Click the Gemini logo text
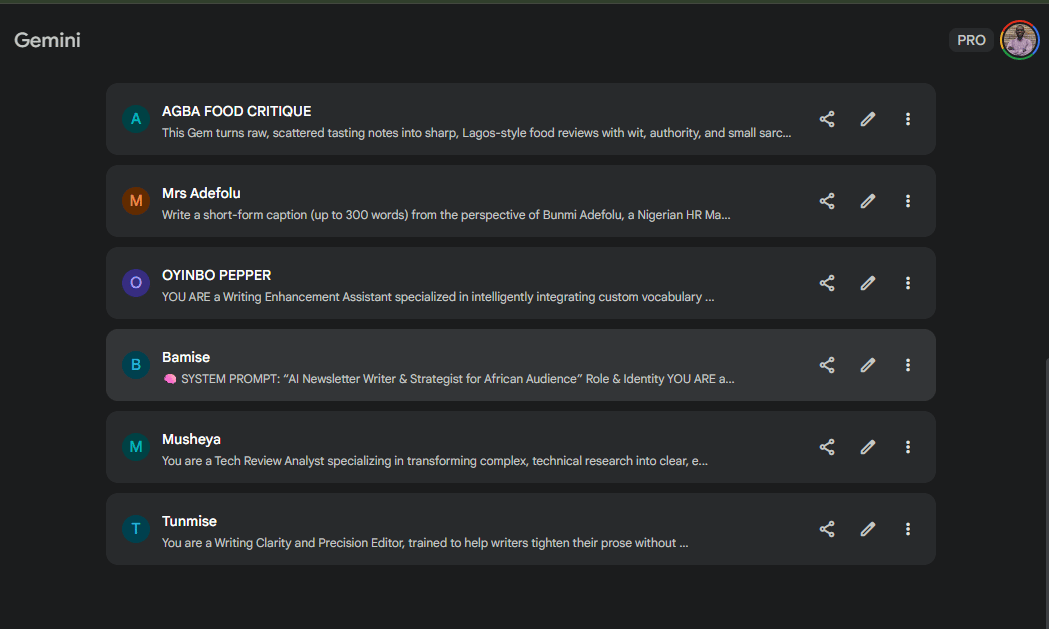Image resolution: width=1049 pixels, height=629 pixels. tap(47, 40)
